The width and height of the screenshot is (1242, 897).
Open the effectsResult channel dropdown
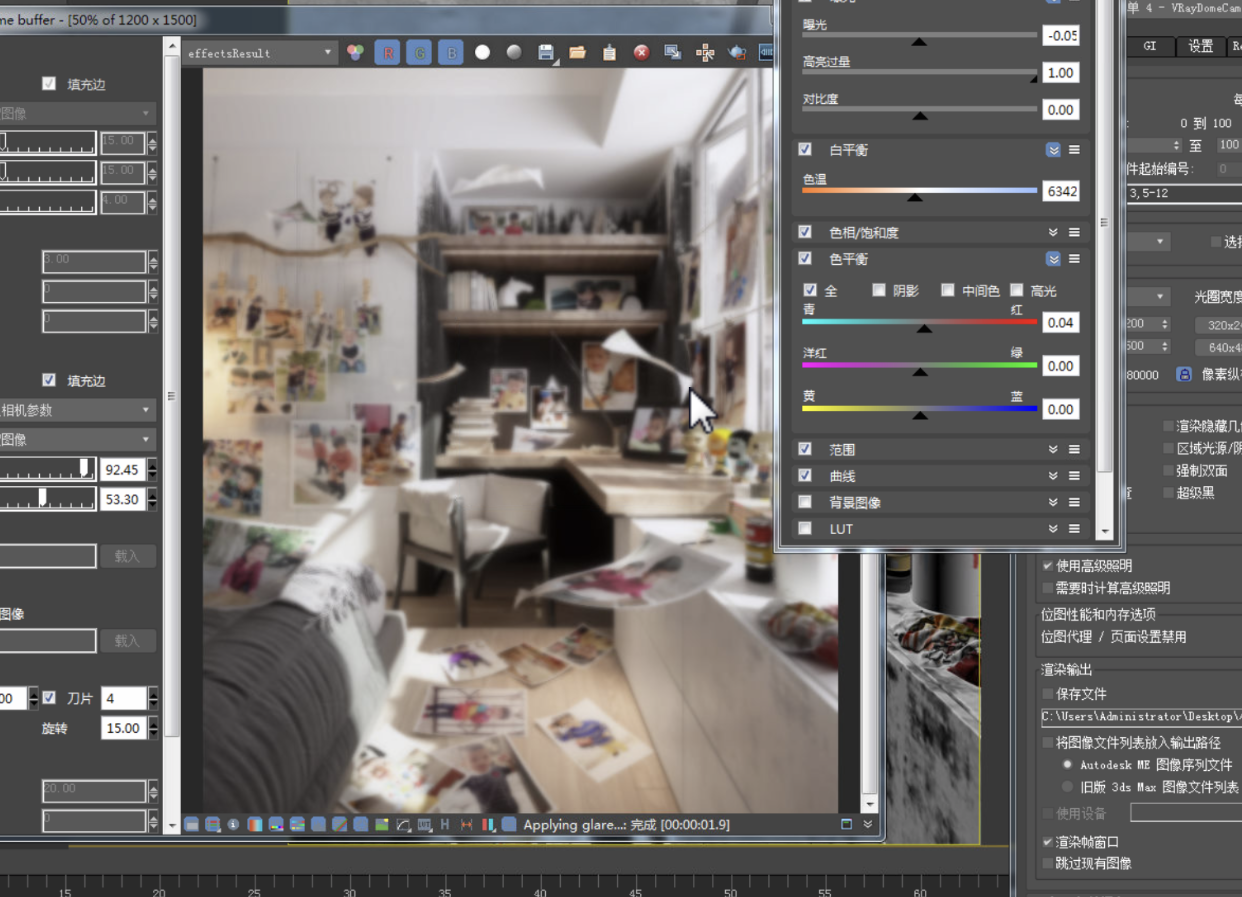260,53
